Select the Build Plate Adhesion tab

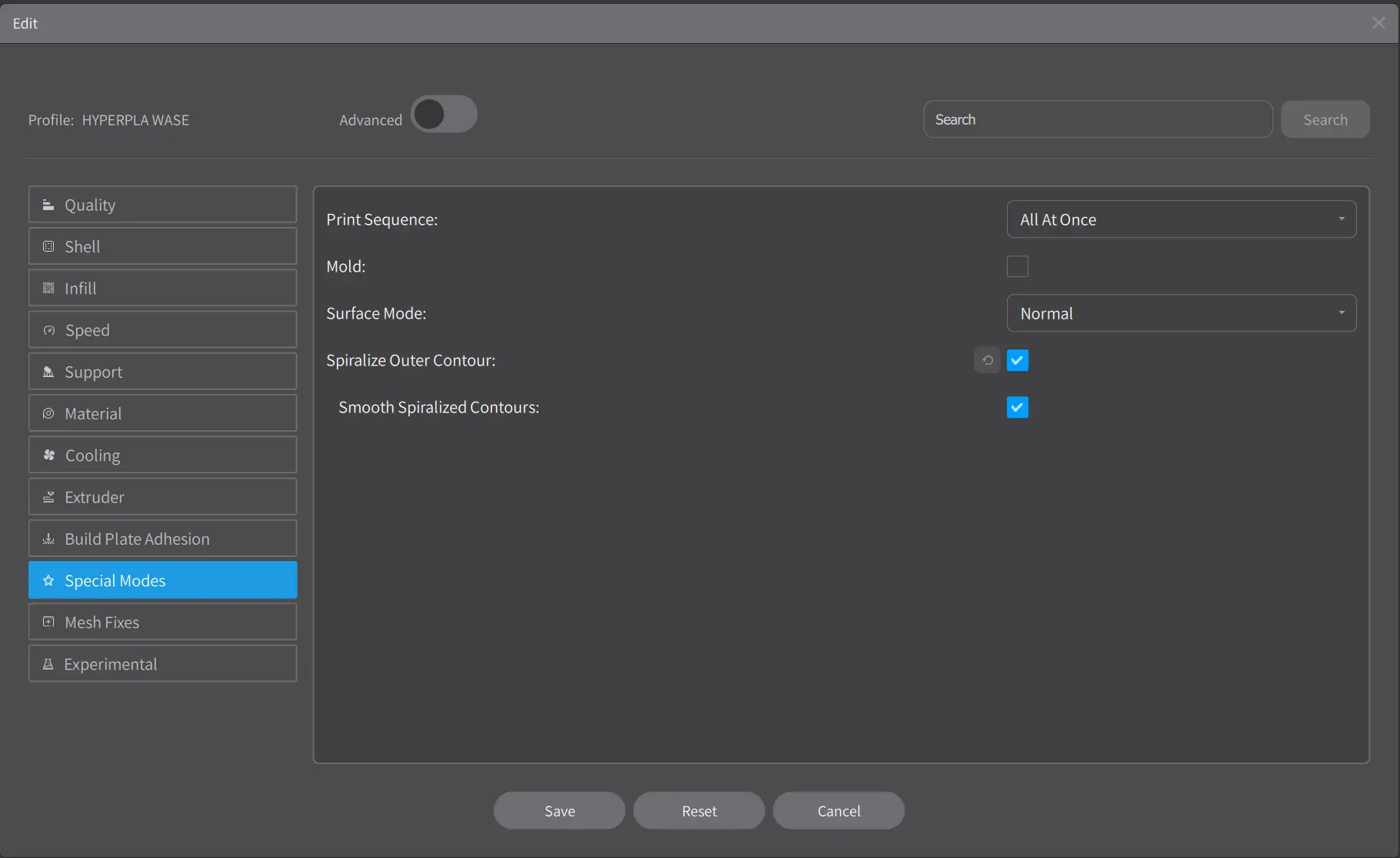tap(162, 539)
